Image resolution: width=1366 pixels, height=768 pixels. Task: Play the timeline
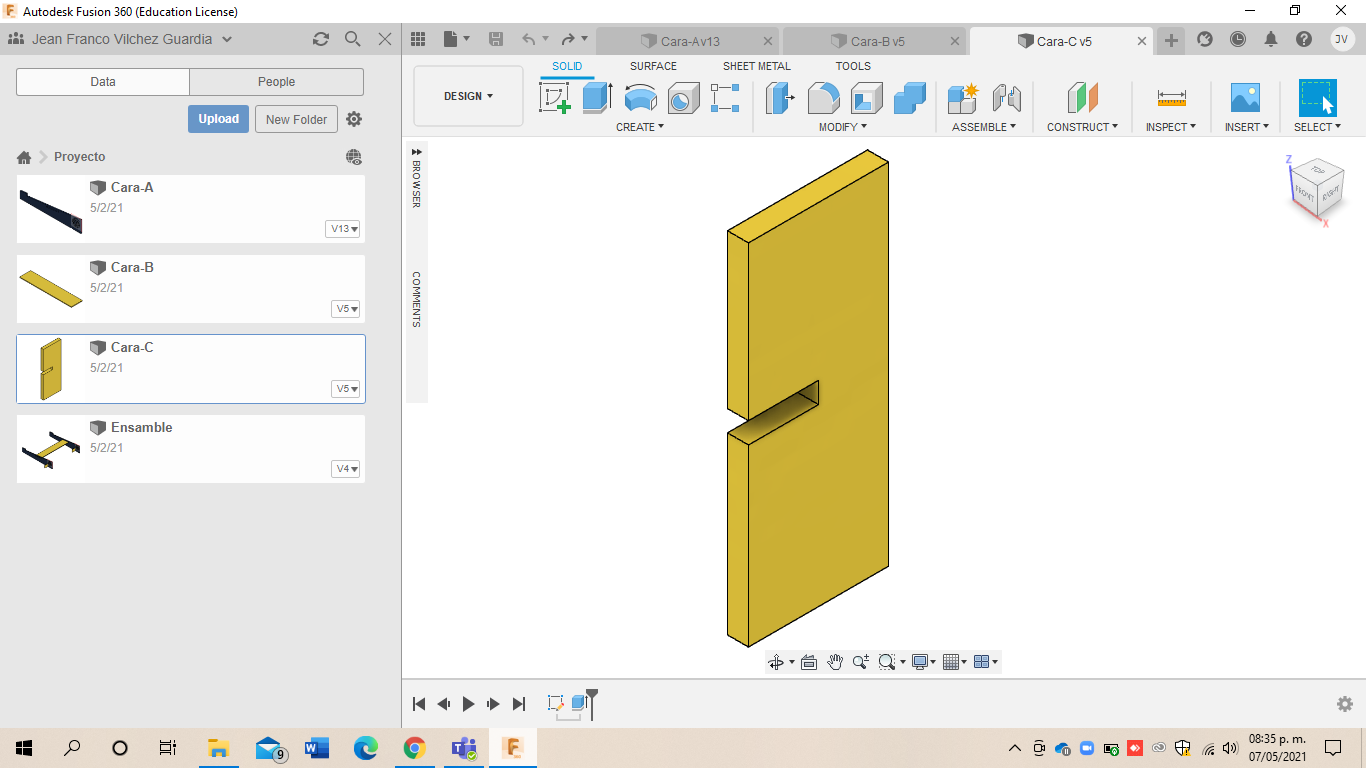tap(468, 704)
